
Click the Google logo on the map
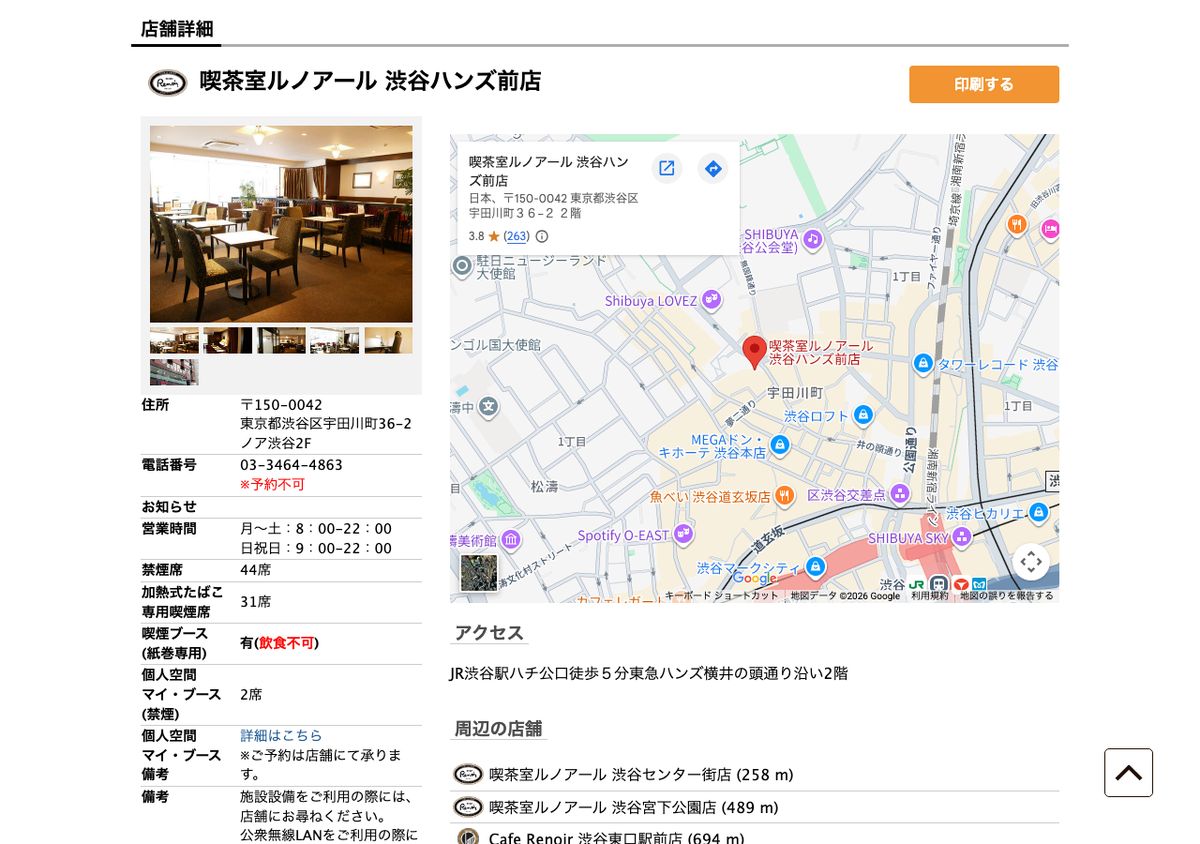(x=754, y=578)
